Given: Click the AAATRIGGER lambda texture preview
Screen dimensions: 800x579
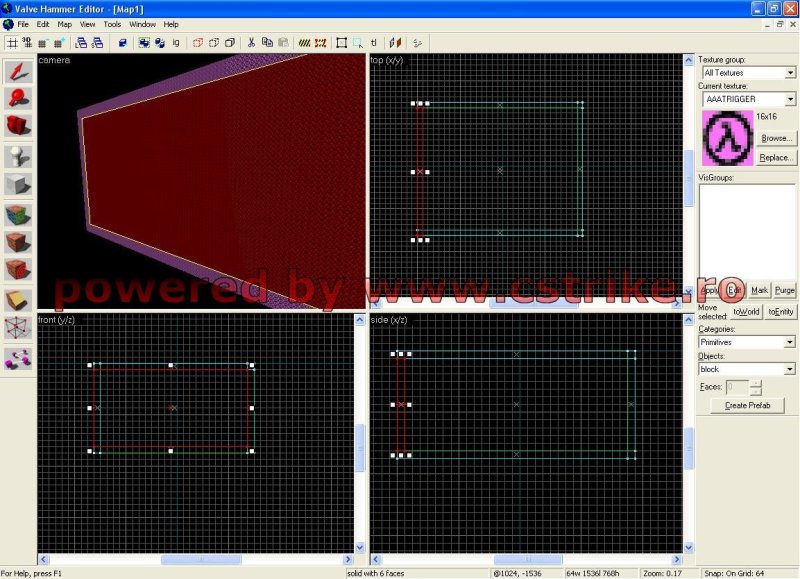Looking at the screenshot, I should 726,138.
